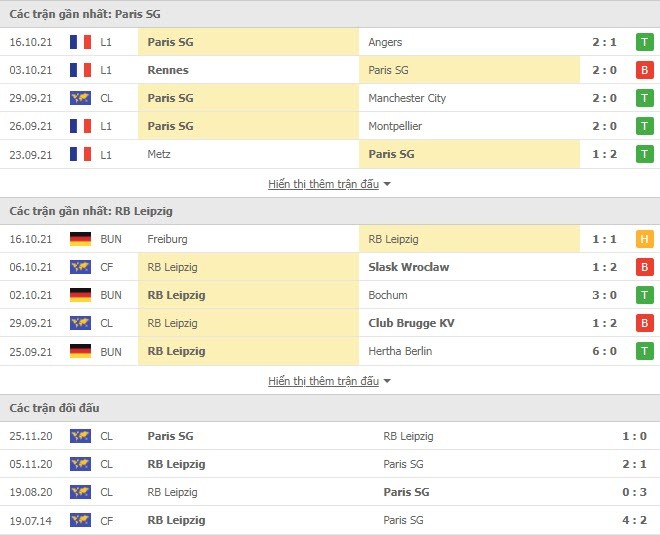Open the Bochum opponent name

click(x=388, y=295)
